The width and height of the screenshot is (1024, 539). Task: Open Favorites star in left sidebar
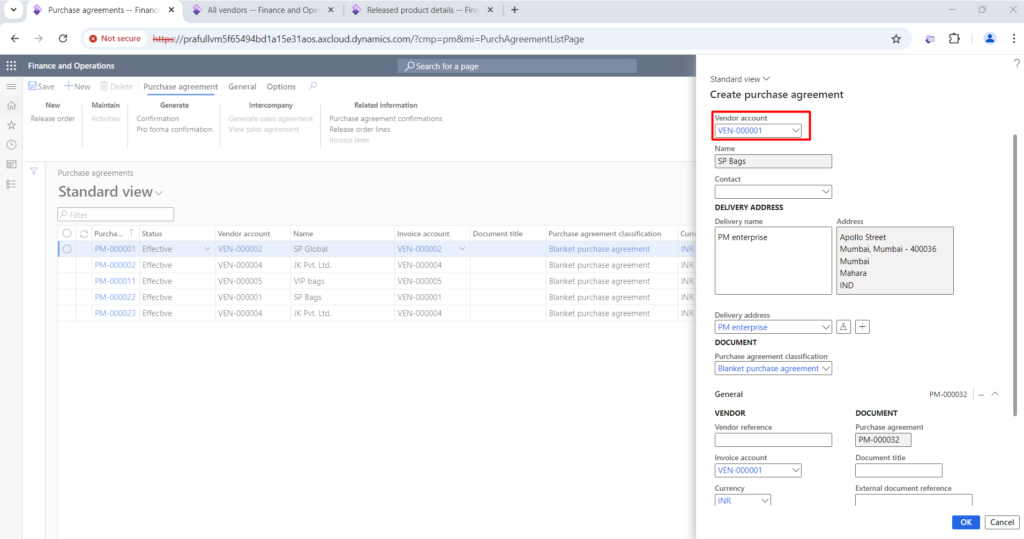(x=11, y=125)
